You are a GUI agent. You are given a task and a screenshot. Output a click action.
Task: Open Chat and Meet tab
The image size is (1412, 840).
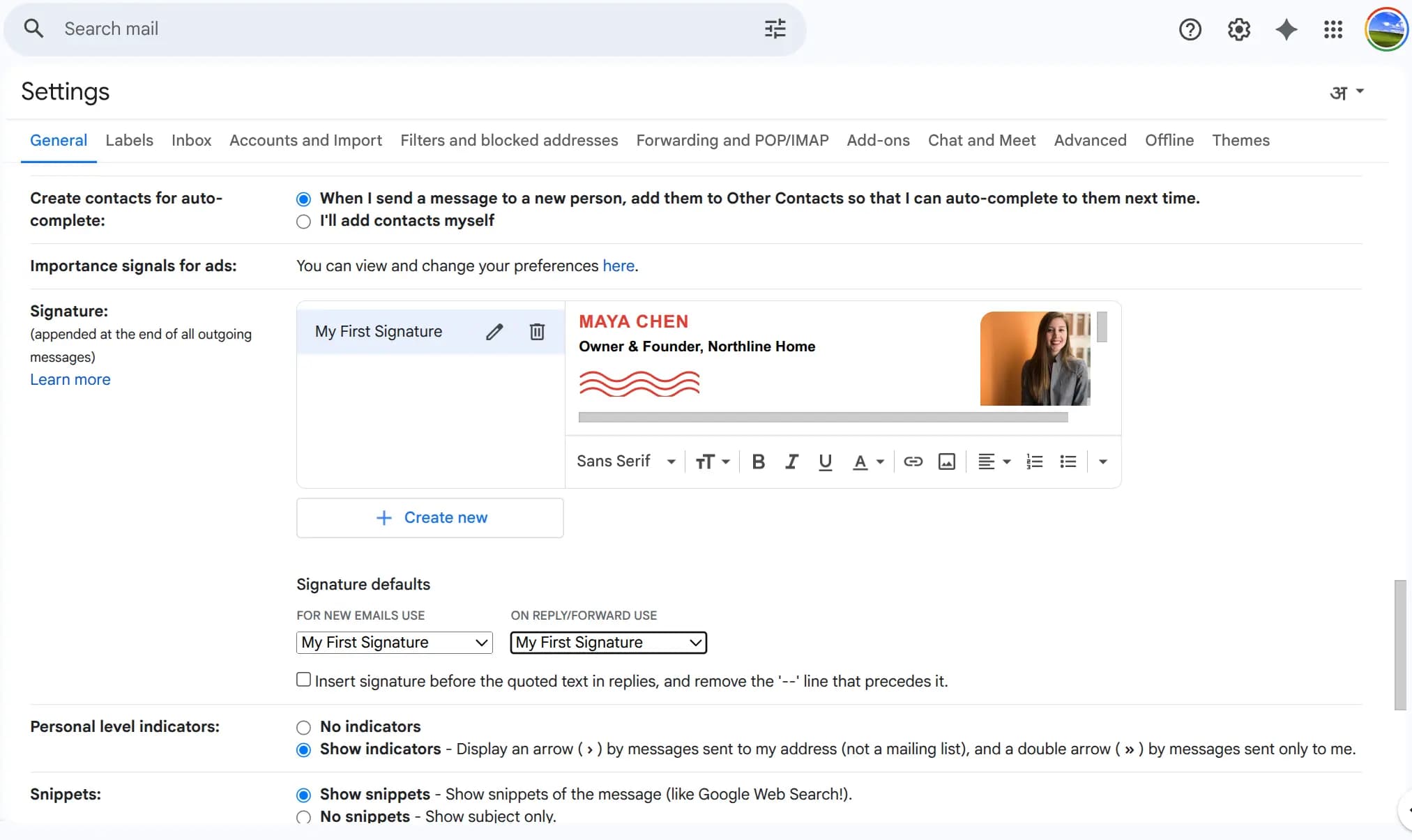982,140
